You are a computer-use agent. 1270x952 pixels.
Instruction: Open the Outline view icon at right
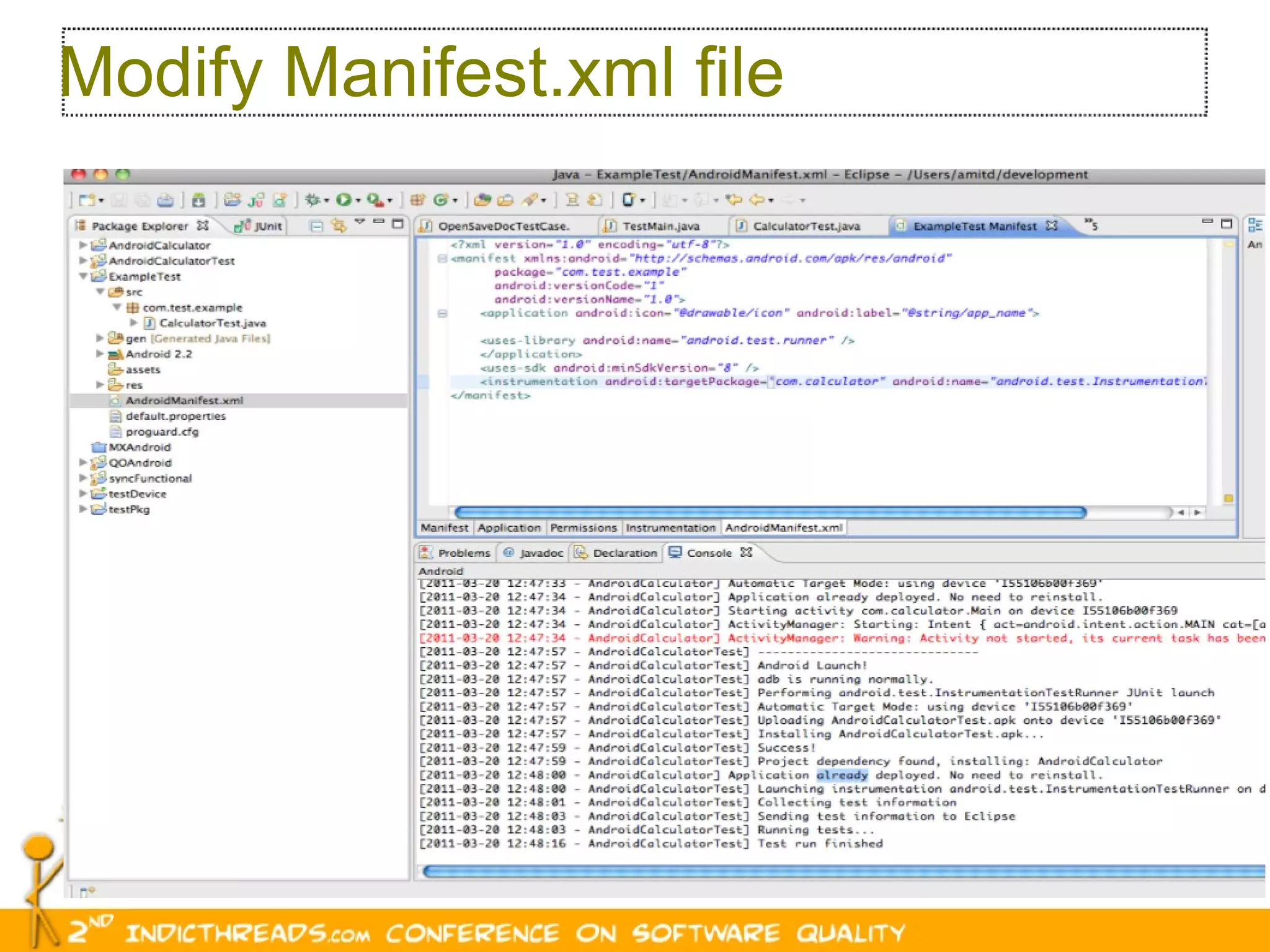1254,225
